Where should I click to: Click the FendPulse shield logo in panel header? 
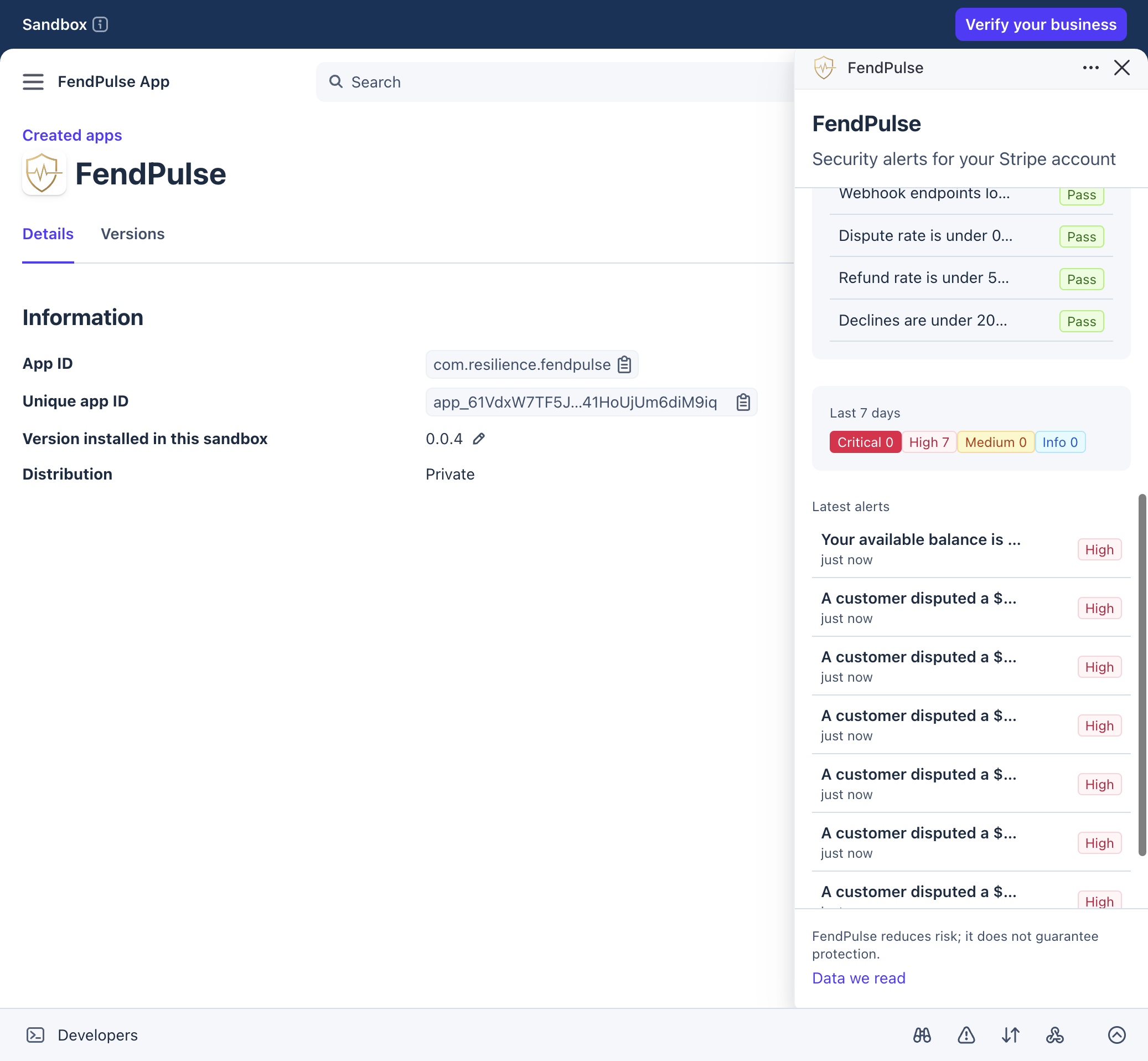tap(824, 68)
